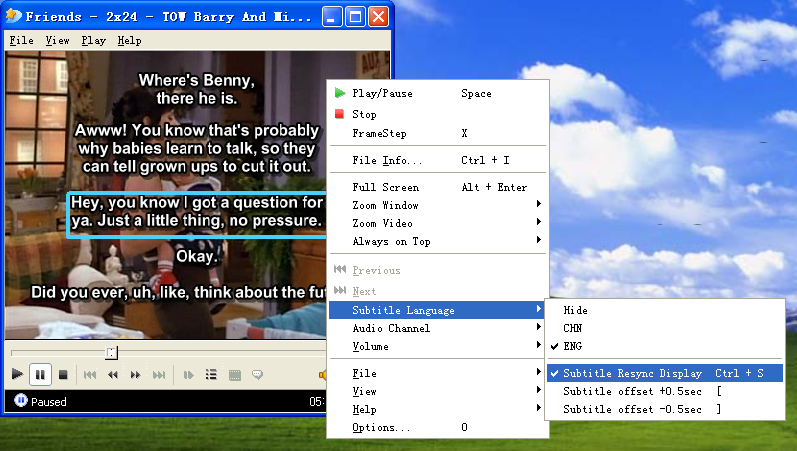797x451 pixels.
Task: Open File menu in menu bar
Action: point(21,41)
